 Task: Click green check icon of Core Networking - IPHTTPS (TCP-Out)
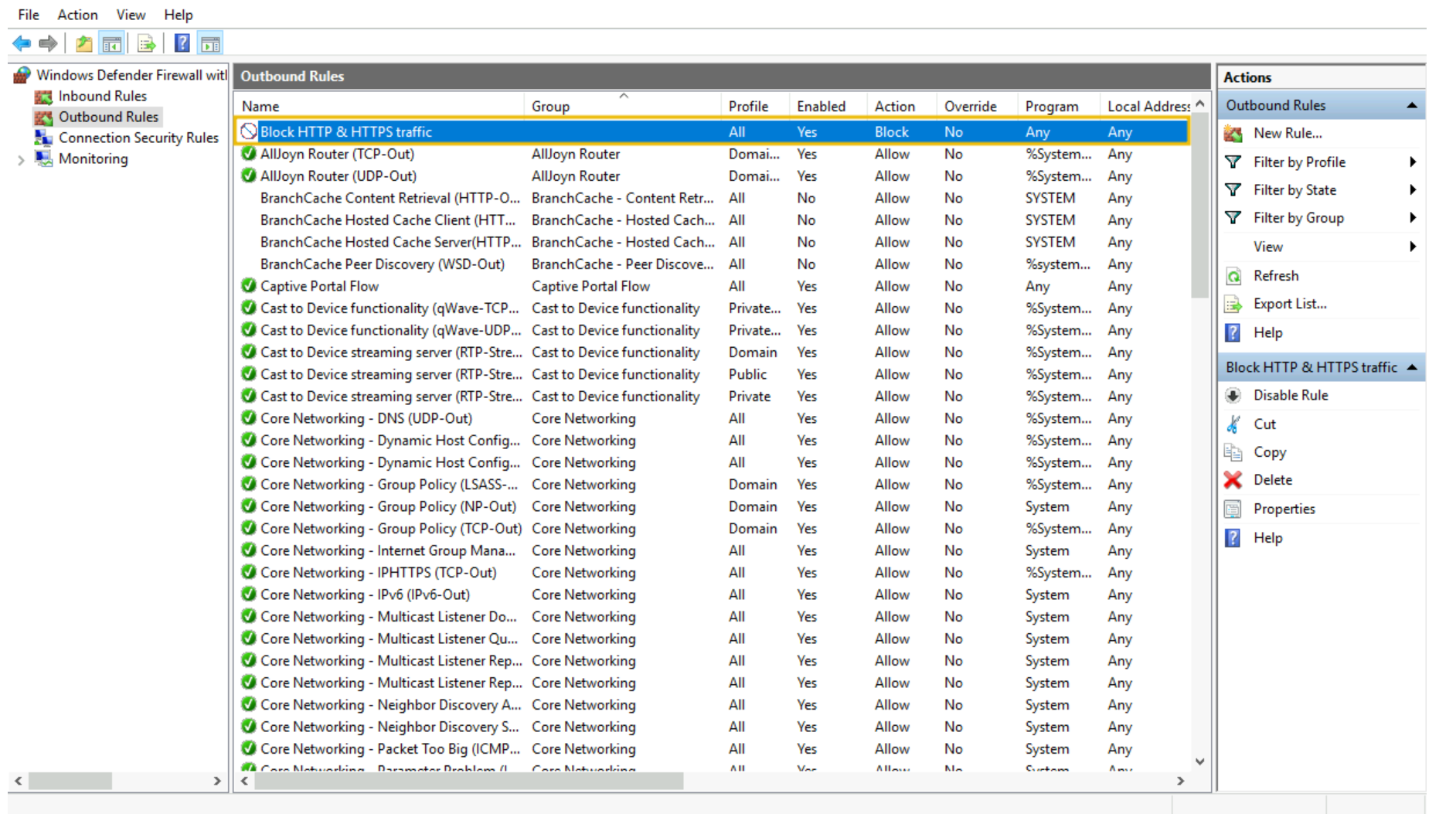[x=248, y=572]
